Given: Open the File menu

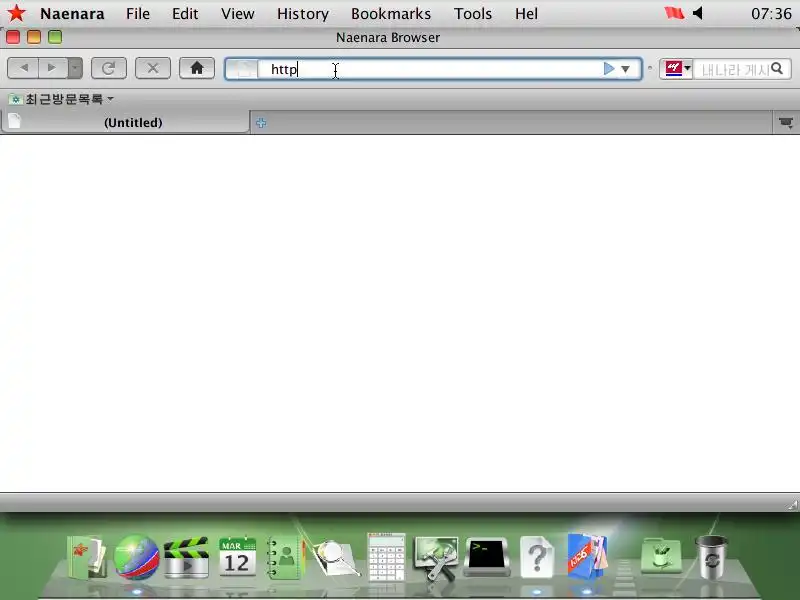Looking at the screenshot, I should 138,14.
